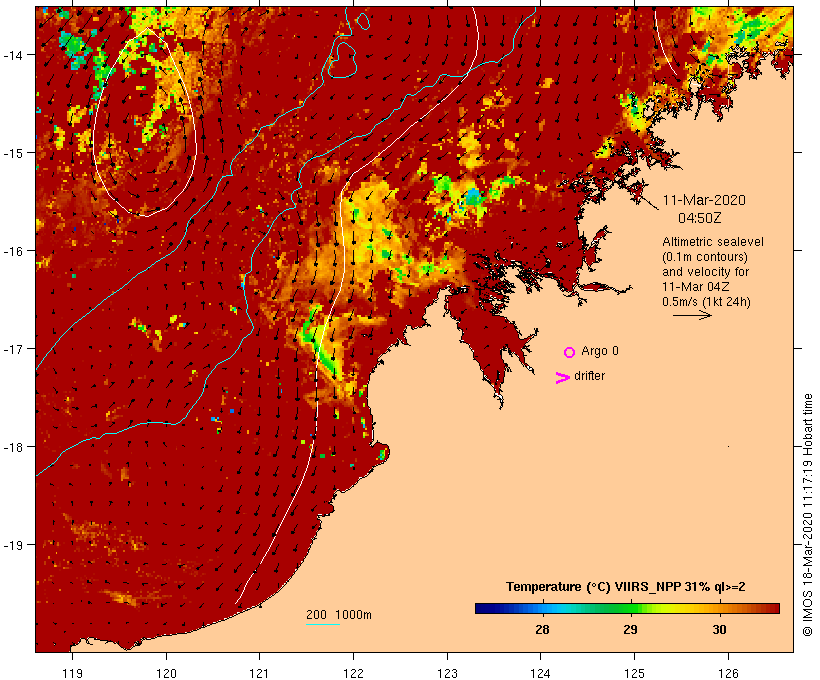Screen dimensions: 820x680
Task: Click the longitude axis label 121
Action: click(x=259, y=673)
